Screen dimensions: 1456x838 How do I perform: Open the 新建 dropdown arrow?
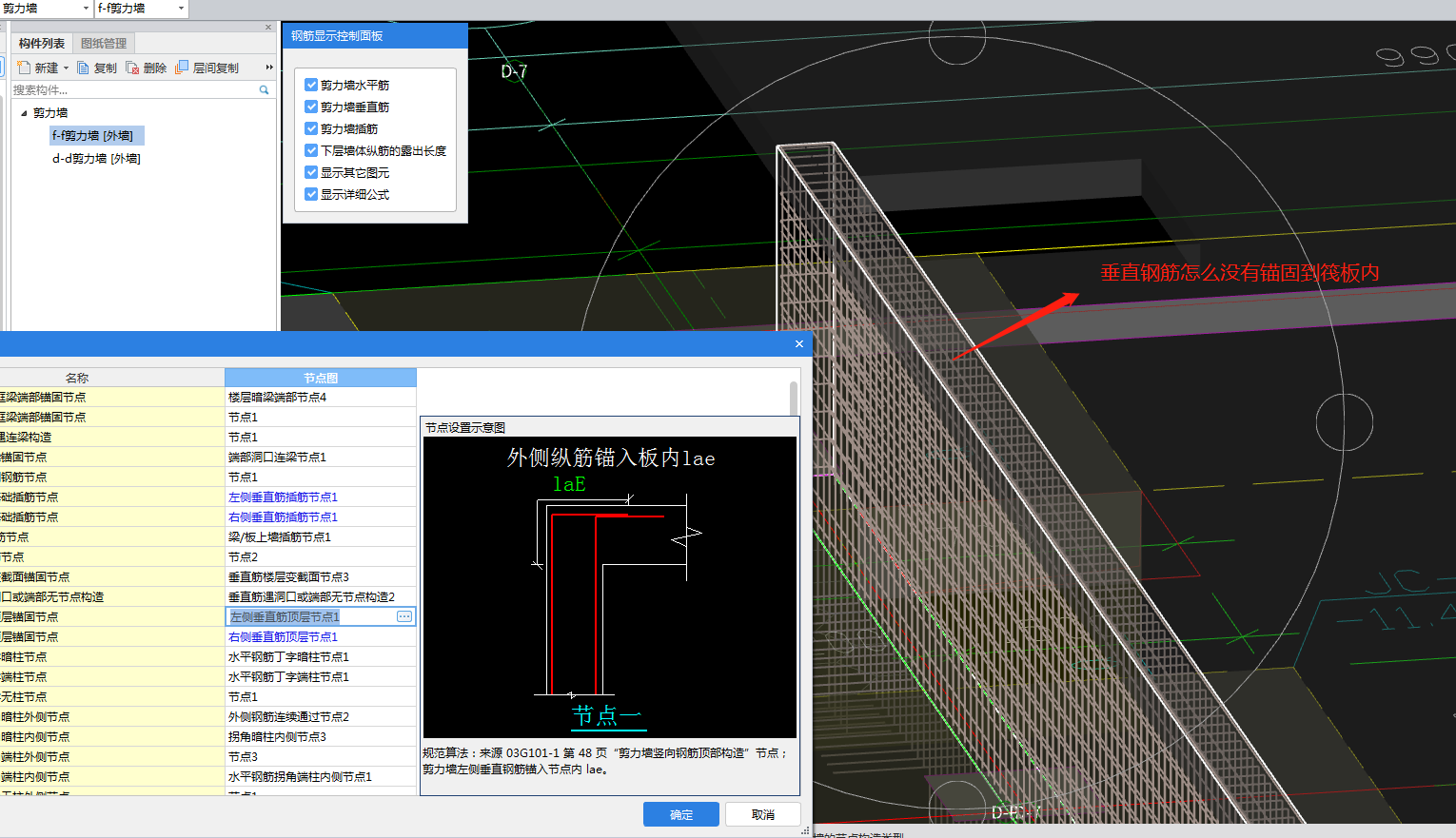pyautogui.click(x=66, y=68)
